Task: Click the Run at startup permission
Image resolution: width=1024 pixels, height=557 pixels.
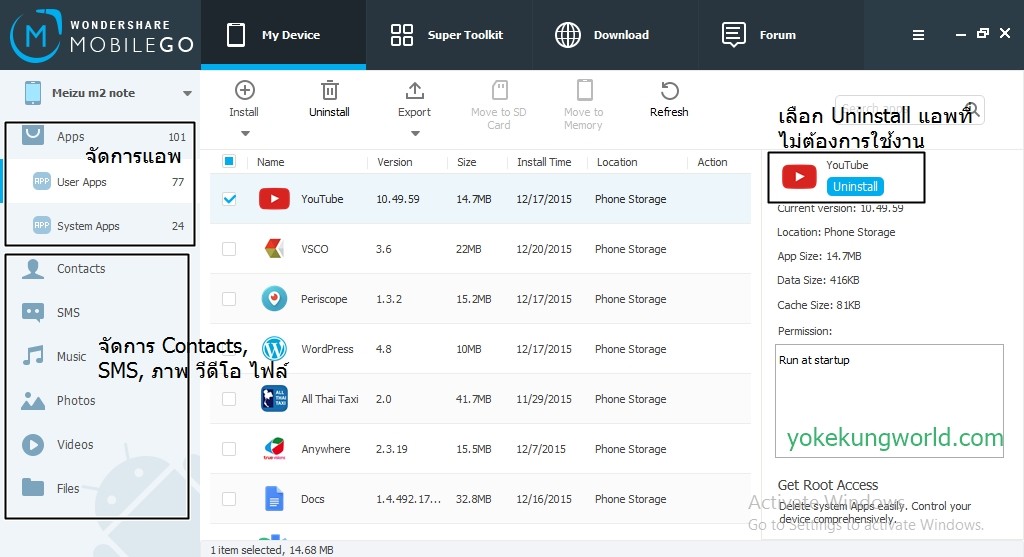Action: tap(814, 360)
